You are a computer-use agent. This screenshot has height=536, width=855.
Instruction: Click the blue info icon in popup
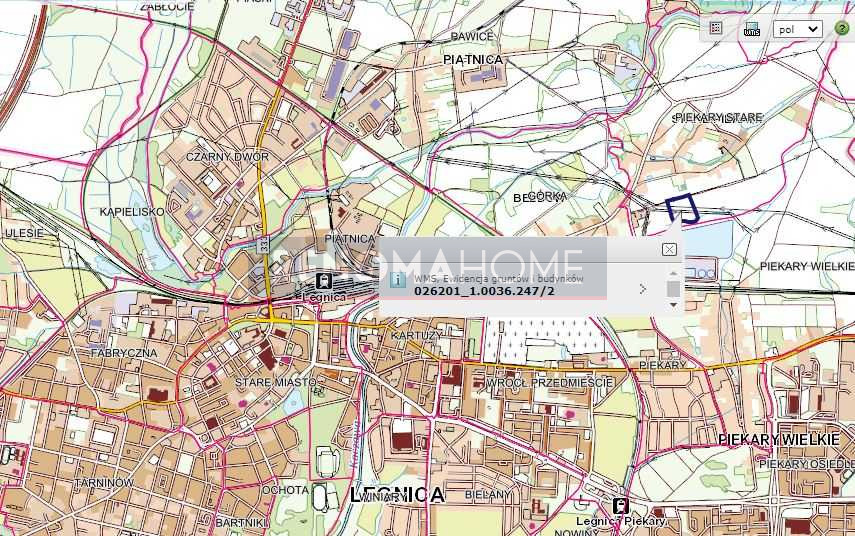[x=397, y=280]
